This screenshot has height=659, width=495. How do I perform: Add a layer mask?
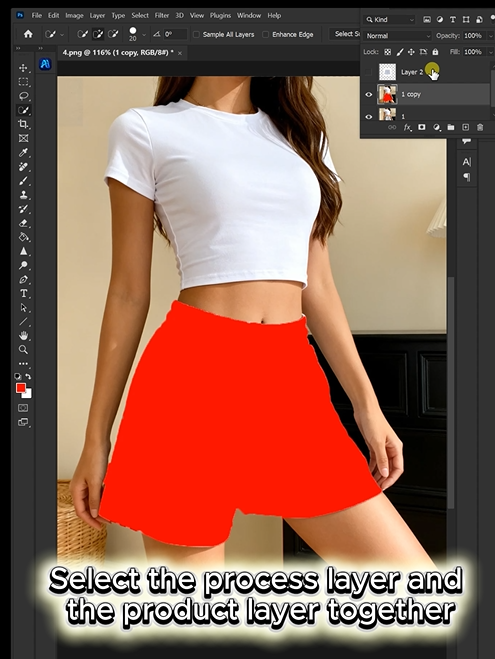[421, 127]
